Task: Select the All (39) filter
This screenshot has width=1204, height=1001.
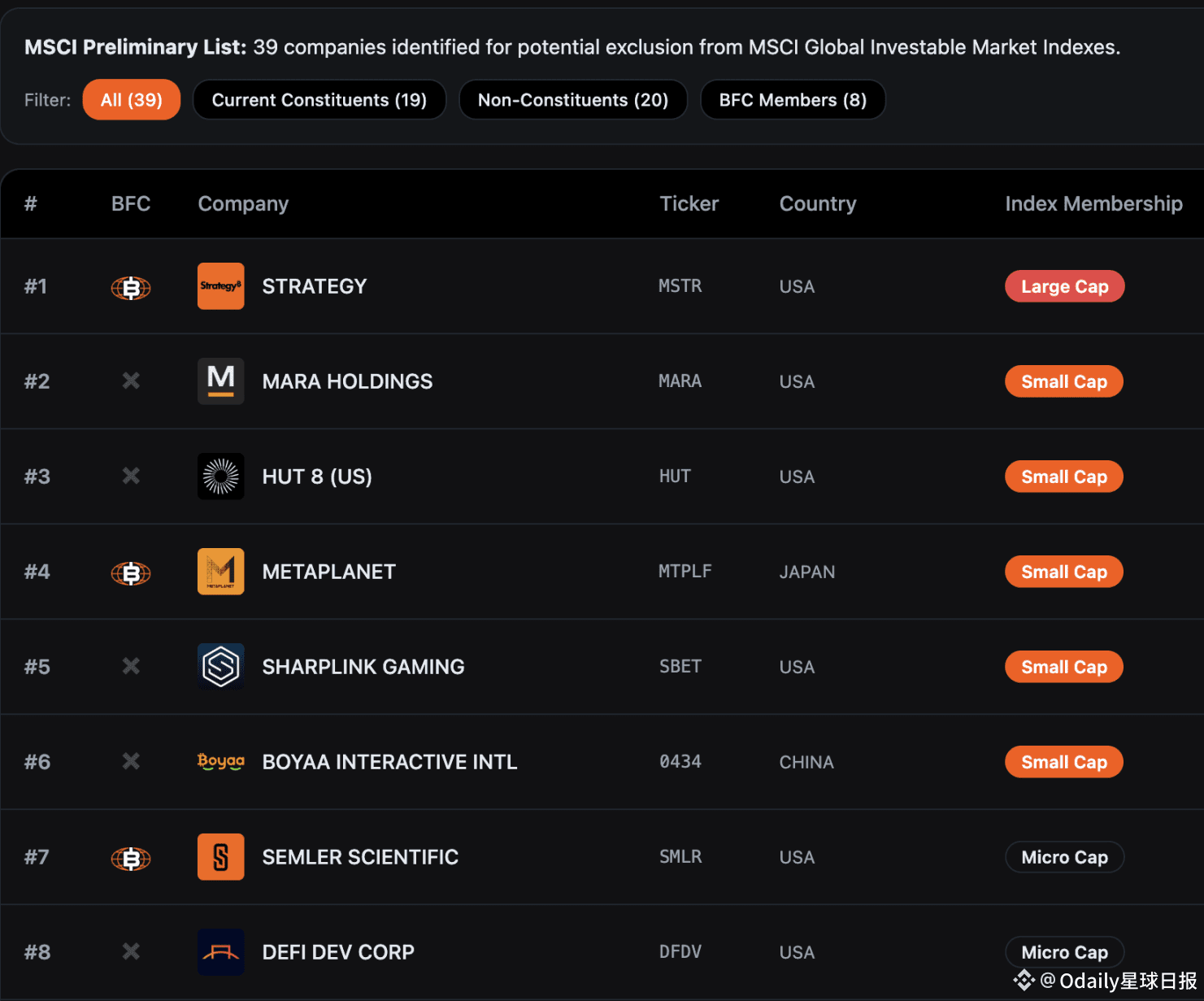Action: point(132,100)
